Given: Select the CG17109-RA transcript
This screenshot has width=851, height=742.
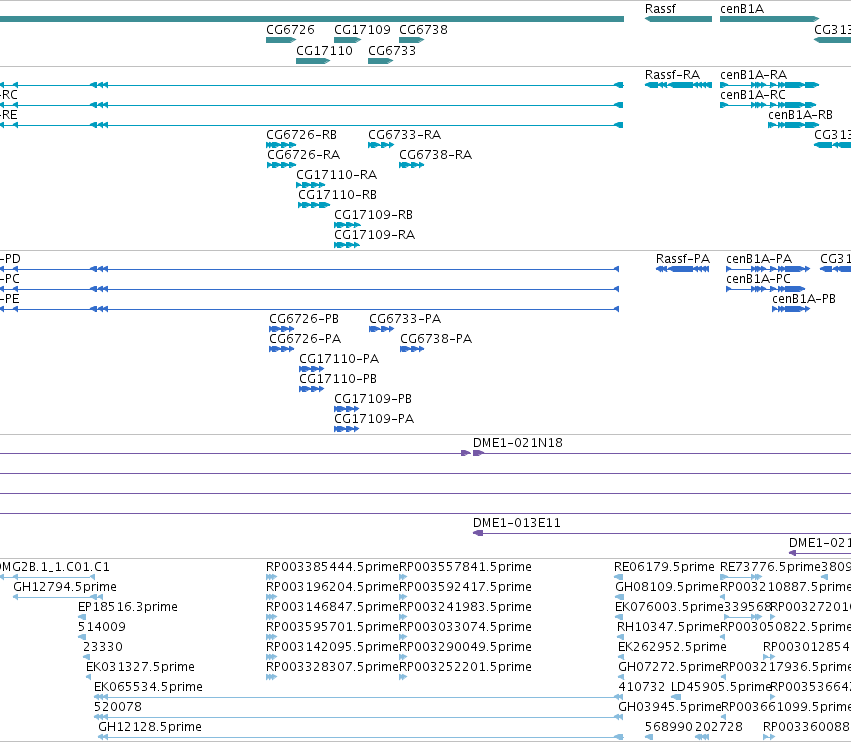Looking at the screenshot, I should point(347,245).
